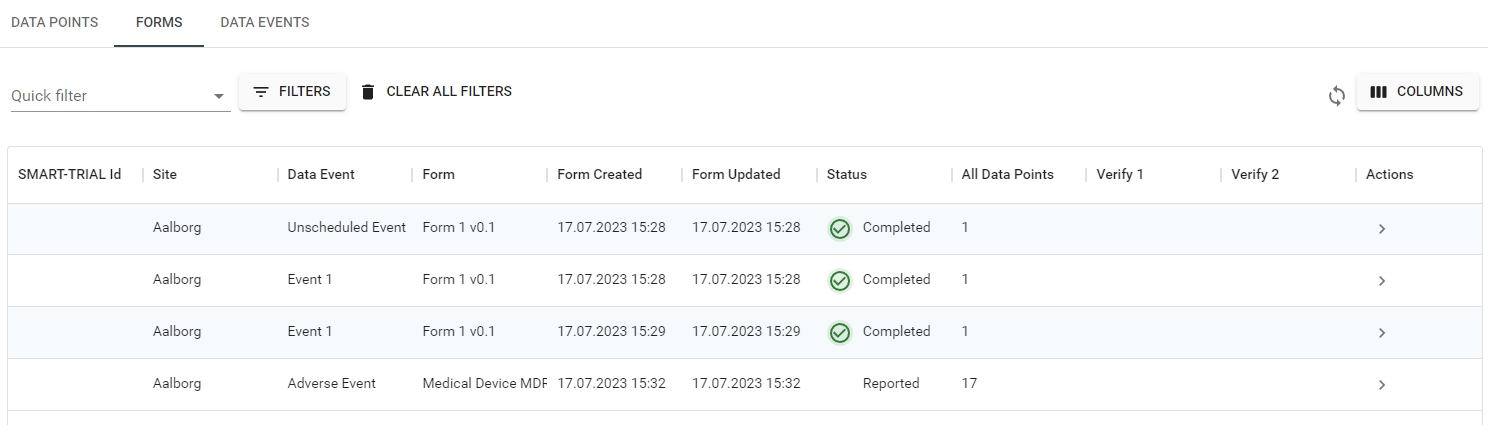Open the Adverse Event row action arrow
This screenshot has height=425, width=1488.
[x=1381, y=385]
